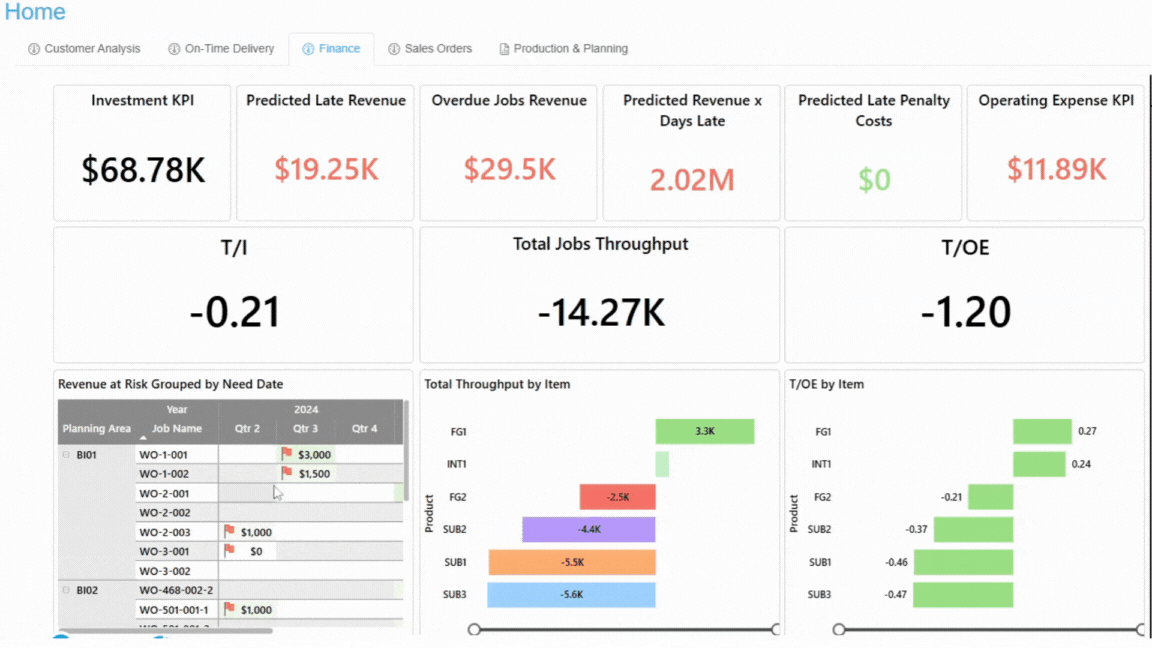Click the info icon beside Customer Analysis
Viewport: 1152px width, 648px height.
pos(33,48)
